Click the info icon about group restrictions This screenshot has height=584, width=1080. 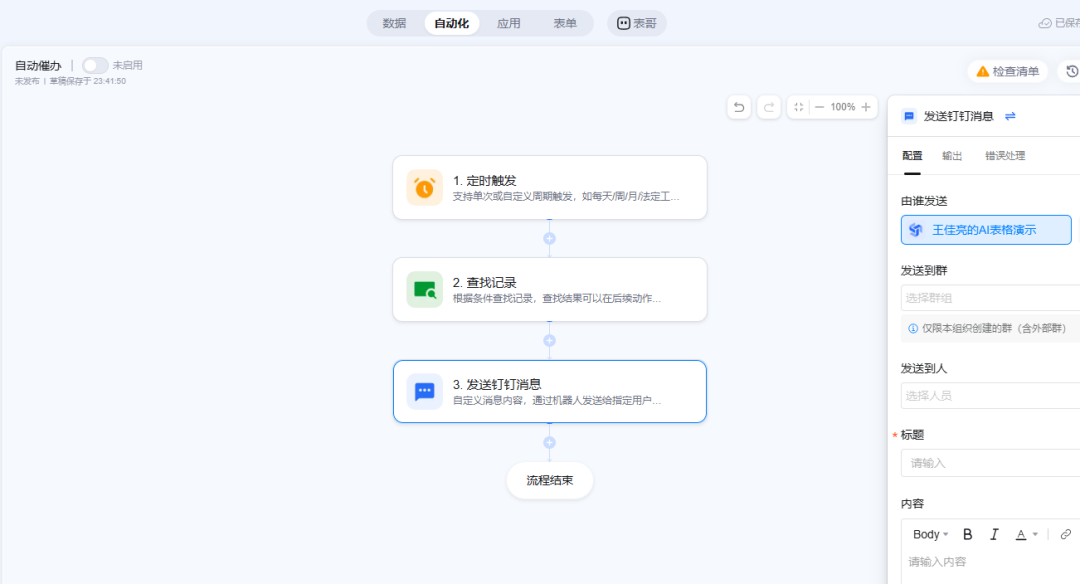[x=913, y=328]
